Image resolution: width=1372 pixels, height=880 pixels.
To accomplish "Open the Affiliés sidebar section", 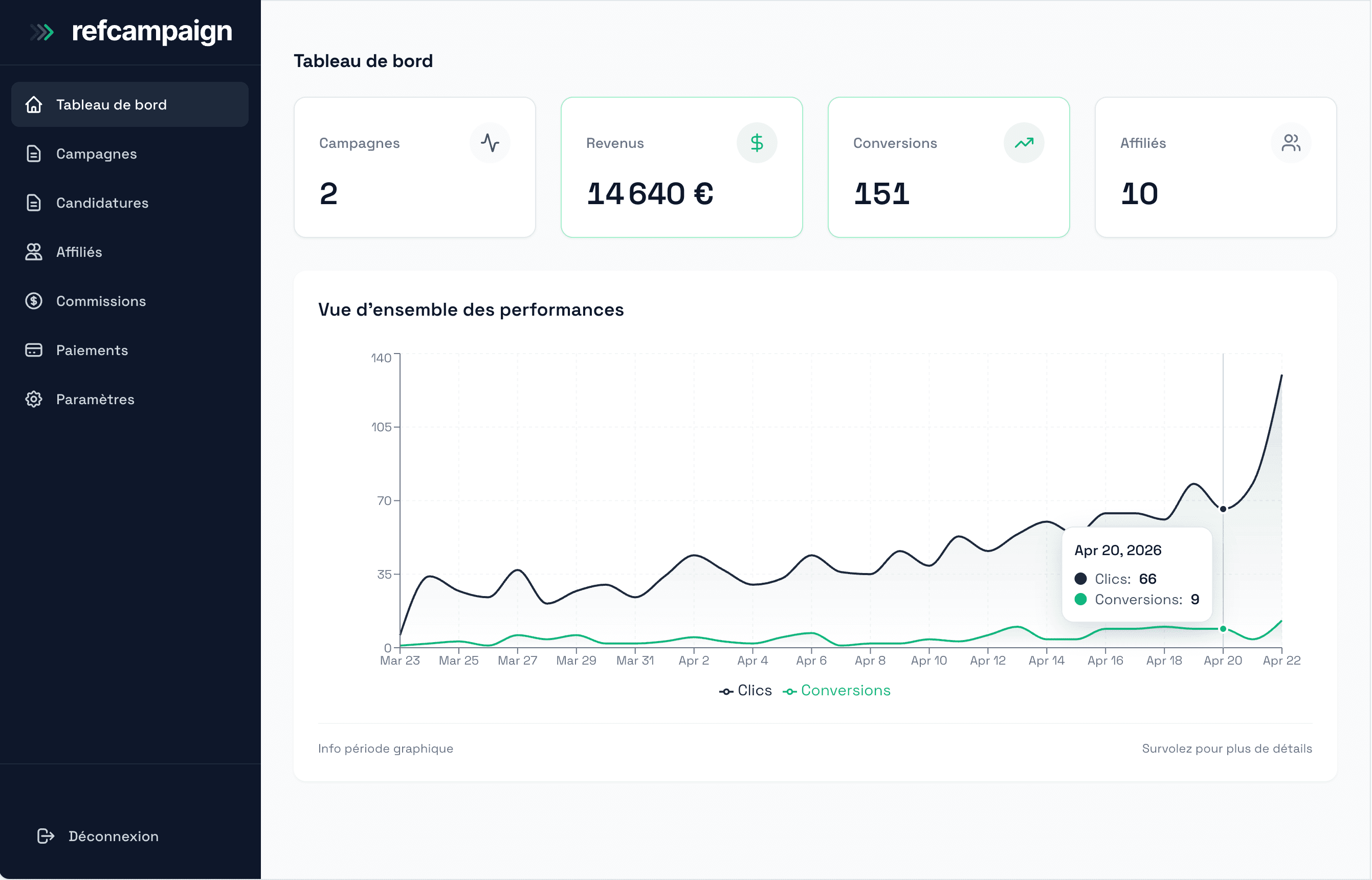I will (x=79, y=252).
